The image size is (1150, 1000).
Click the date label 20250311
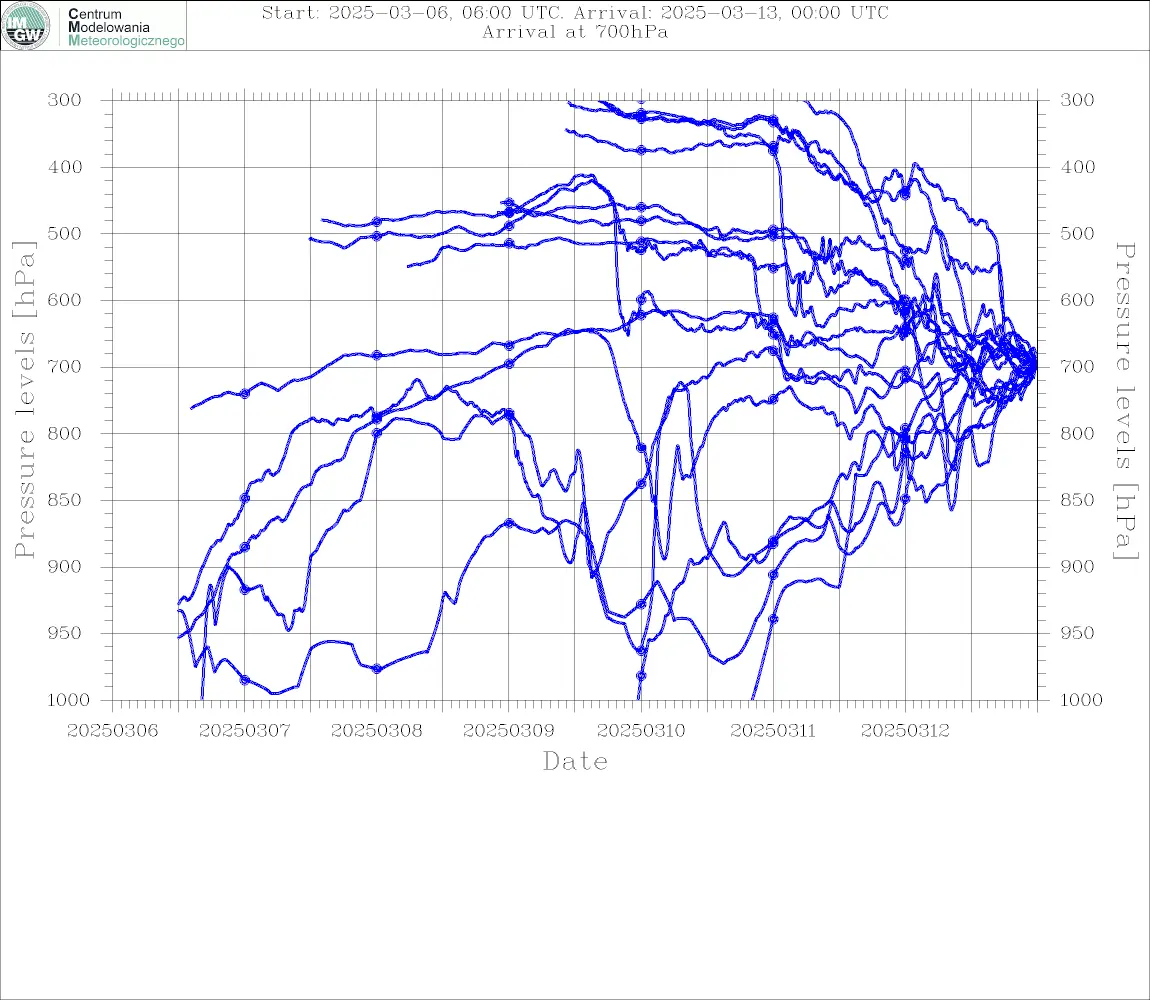(773, 731)
